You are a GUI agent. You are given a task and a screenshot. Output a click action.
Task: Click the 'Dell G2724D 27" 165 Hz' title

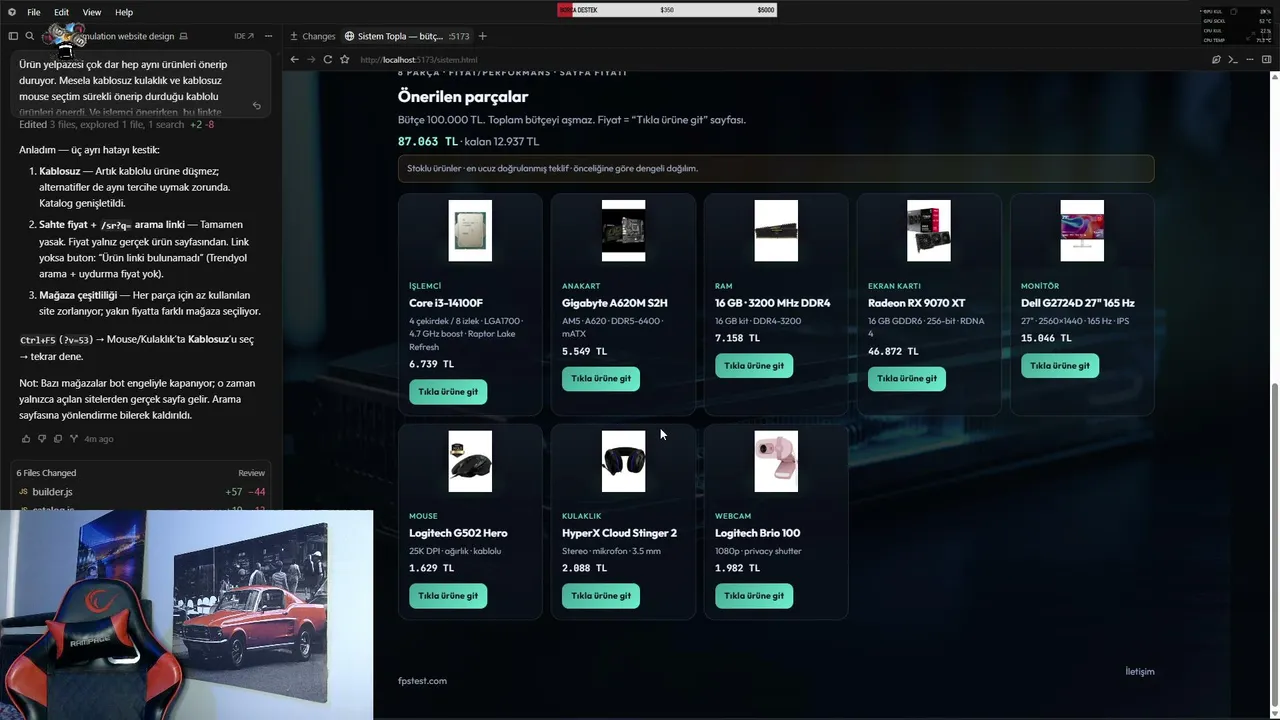1078,303
